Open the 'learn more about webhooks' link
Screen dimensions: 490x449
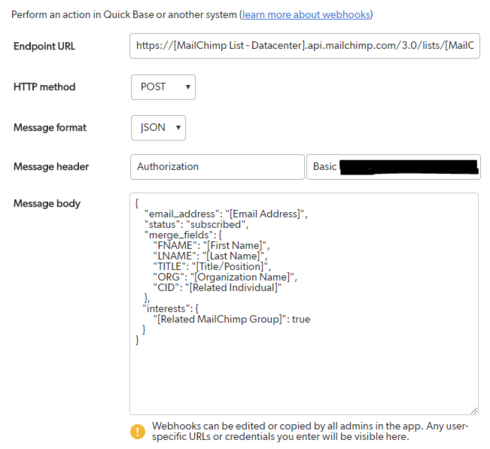306,15
